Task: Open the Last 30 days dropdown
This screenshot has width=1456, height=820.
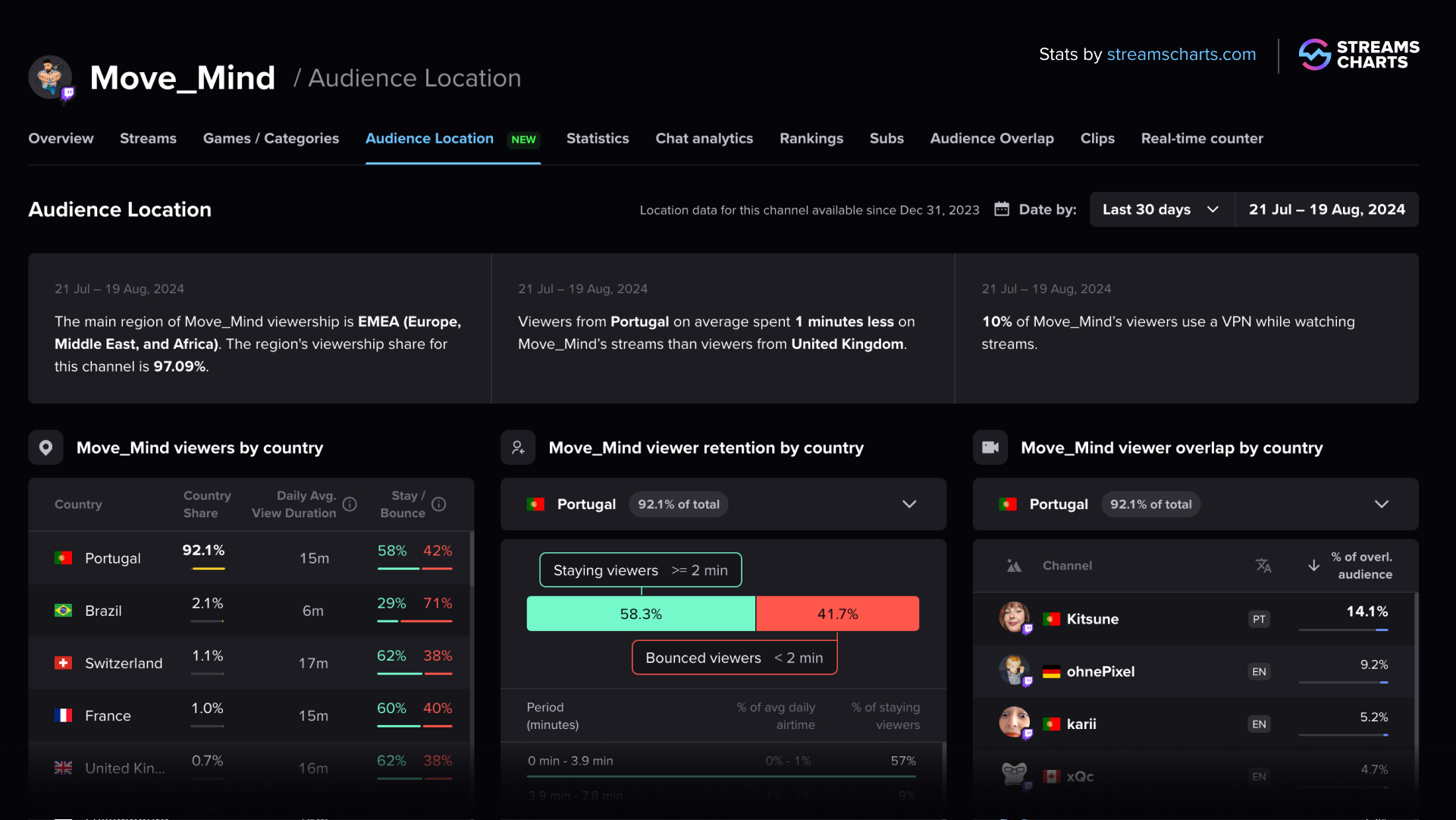Action: point(1161,209)
